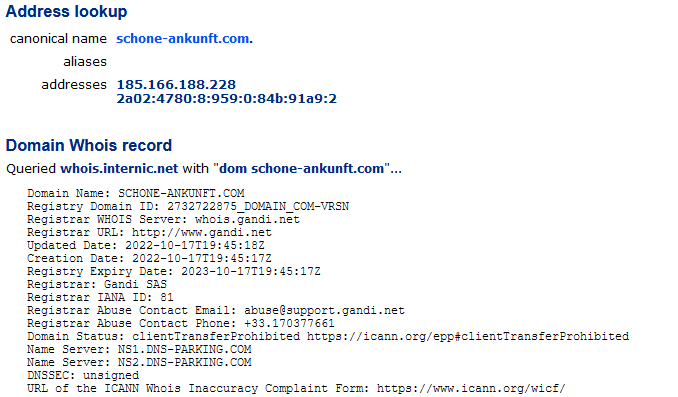The height and width of the screenshot is (397, 678).
Task: Click the Updated Date value line
Action: (146, 245)
